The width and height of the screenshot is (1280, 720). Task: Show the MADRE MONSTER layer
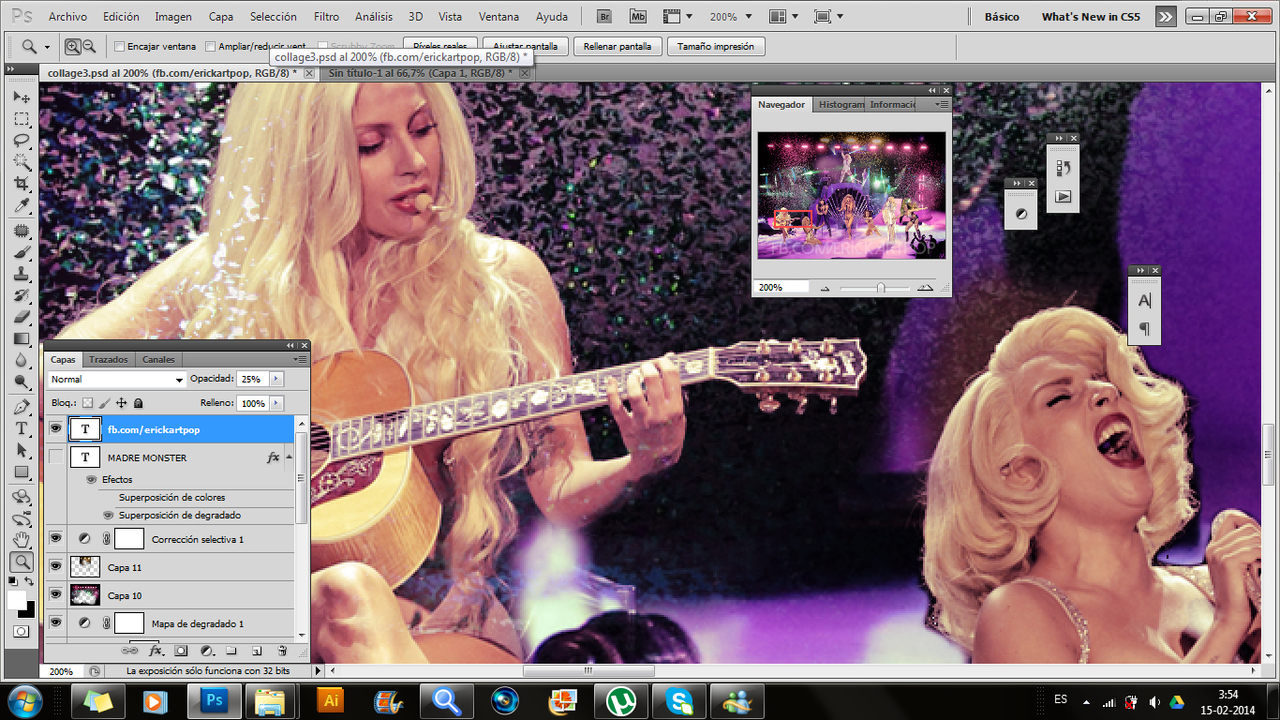click(55, 457)
